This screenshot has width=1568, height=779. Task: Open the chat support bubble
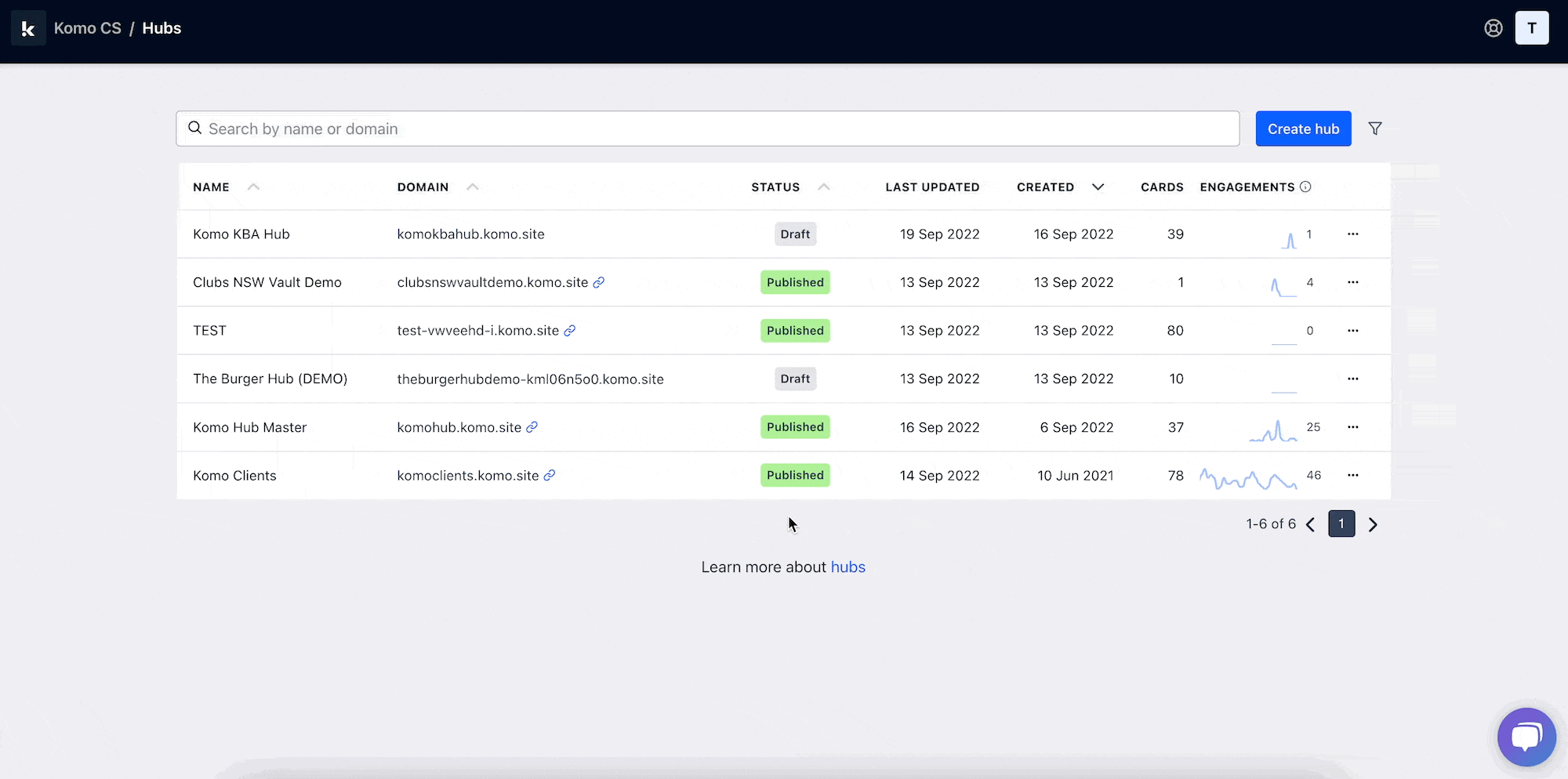[x=1526, y=737]
